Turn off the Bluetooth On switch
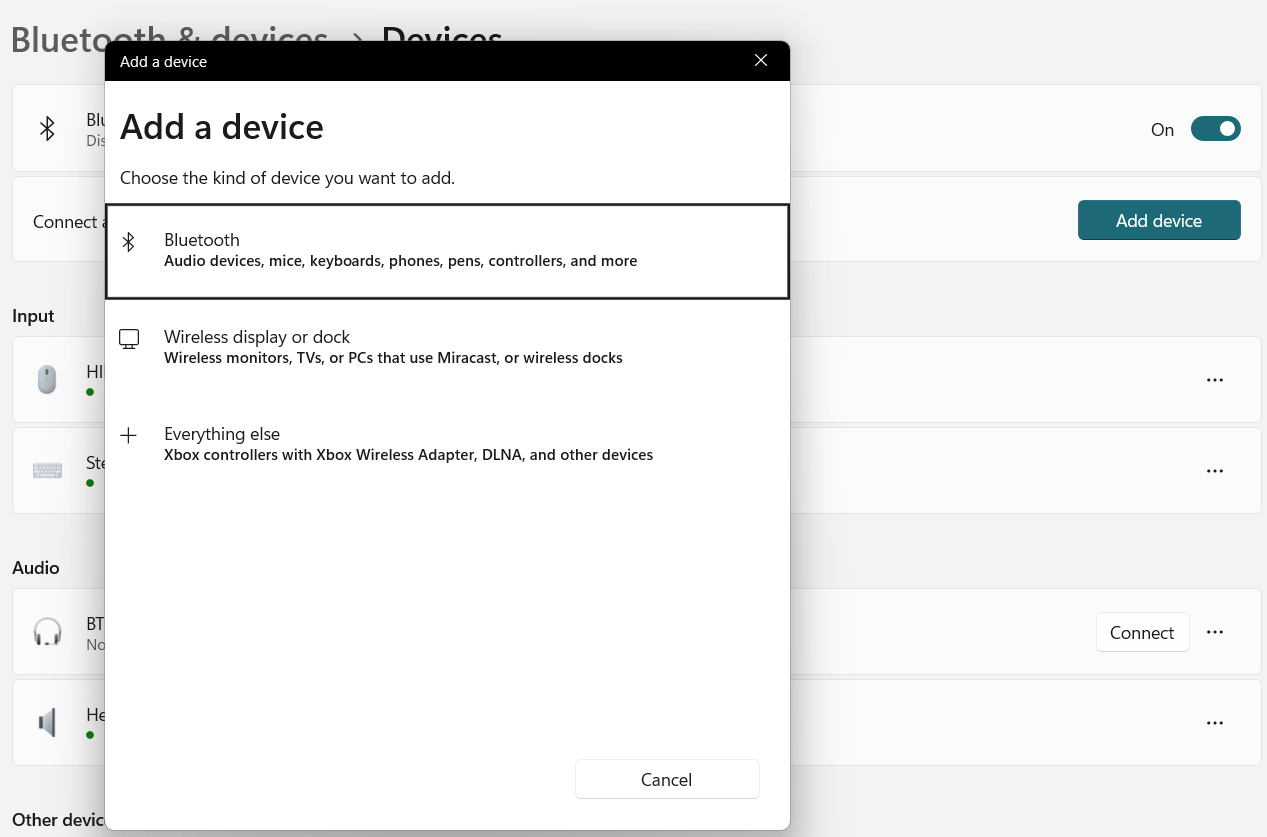This screenshot has height=837, width=1267. pyautogui.click(x=1215, y=129)
